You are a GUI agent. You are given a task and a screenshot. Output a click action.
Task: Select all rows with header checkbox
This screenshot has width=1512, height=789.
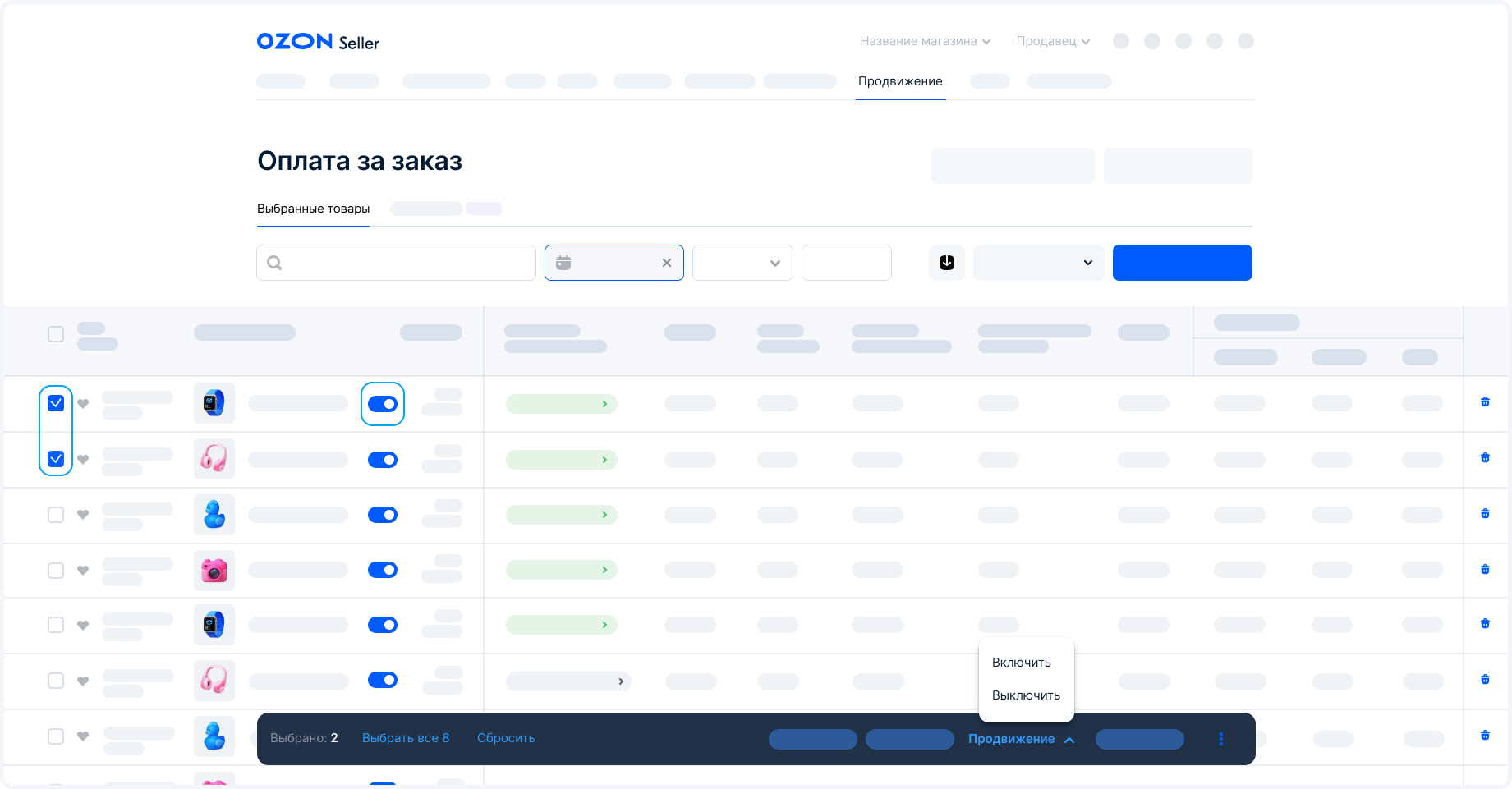(x=56, y=334)
